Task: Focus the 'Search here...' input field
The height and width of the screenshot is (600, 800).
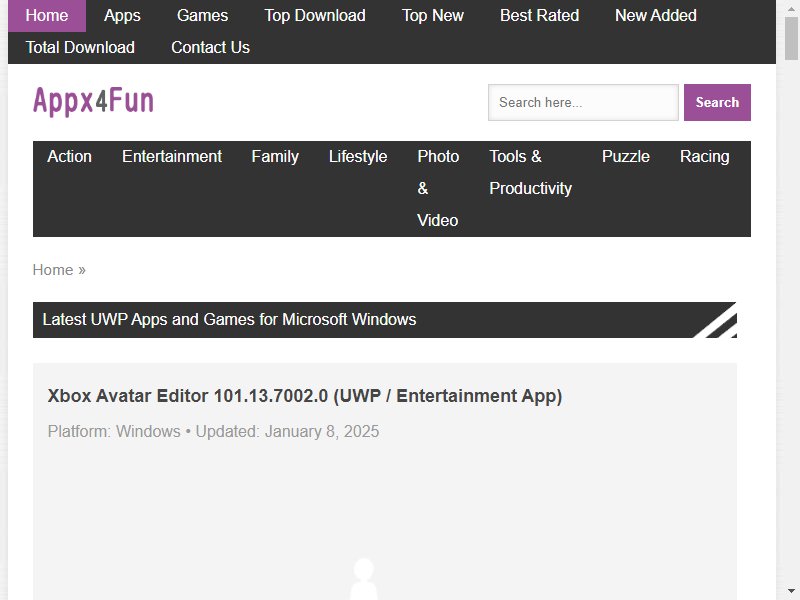Action: point(583,103)
